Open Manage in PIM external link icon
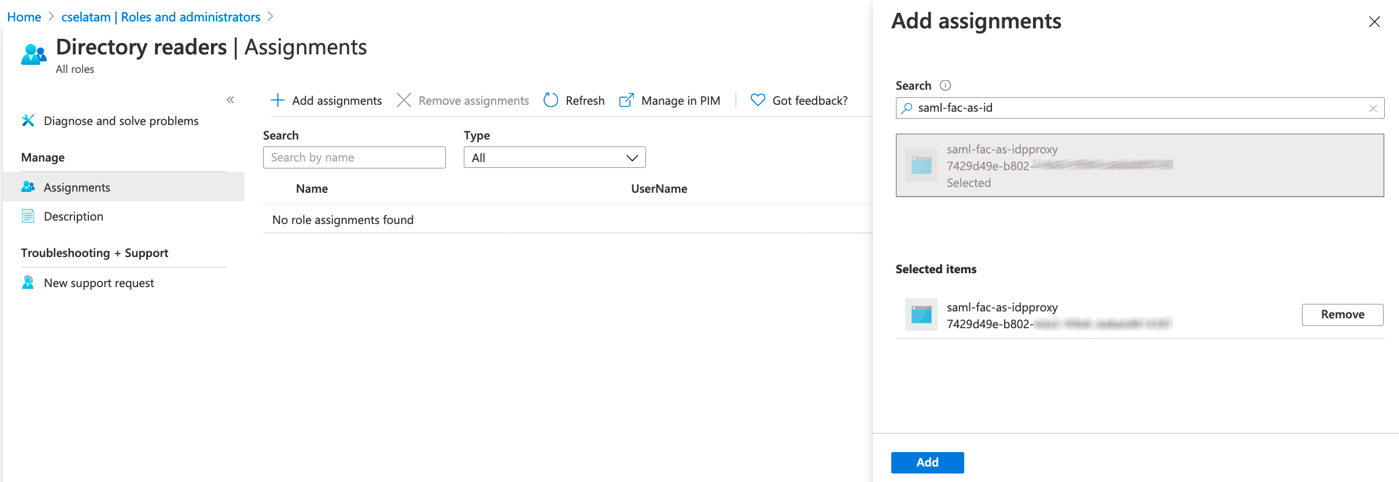This screenshot has height=482, width=1399. click(627, 100)
